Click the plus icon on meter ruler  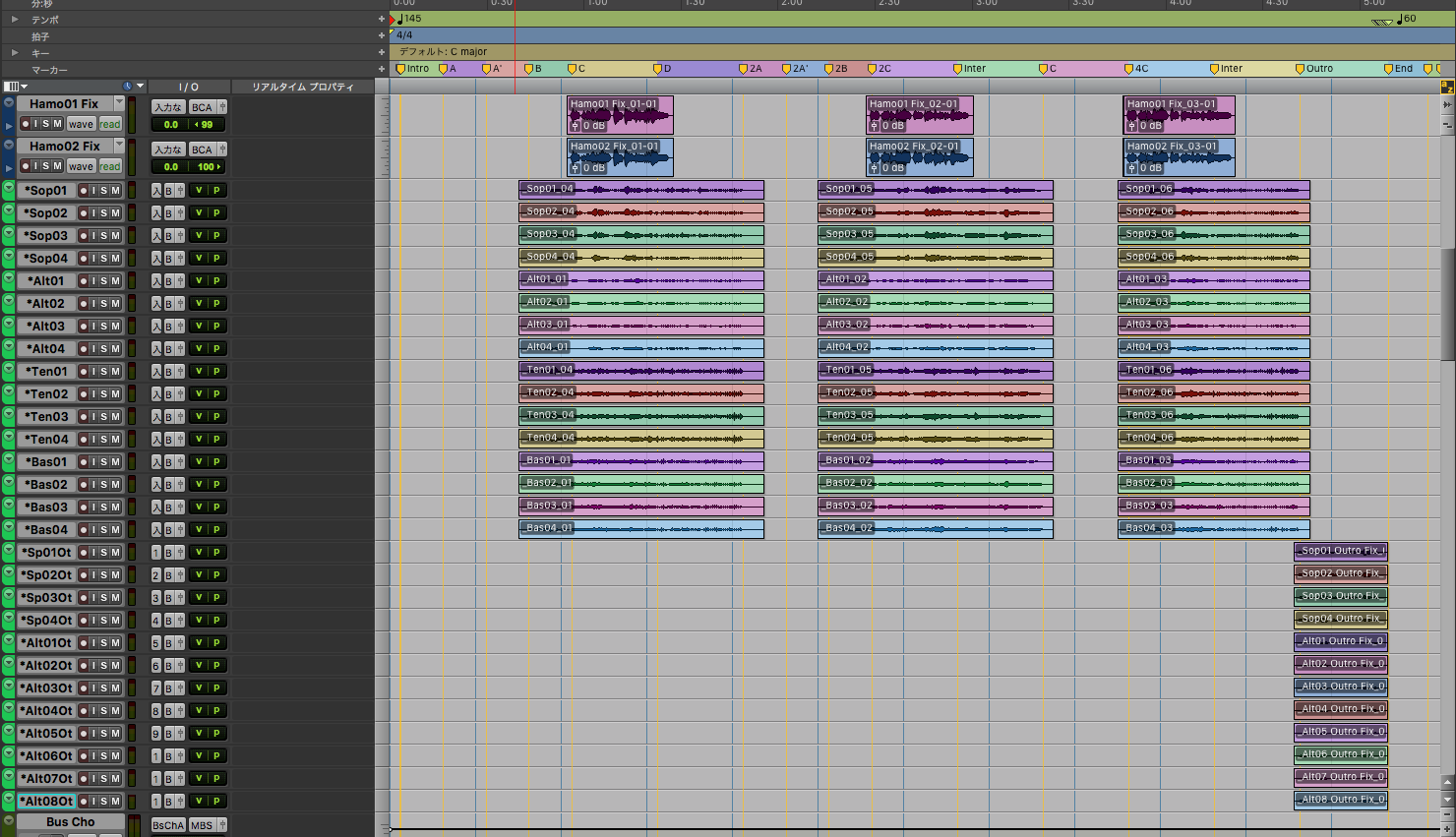click(382, 35)
